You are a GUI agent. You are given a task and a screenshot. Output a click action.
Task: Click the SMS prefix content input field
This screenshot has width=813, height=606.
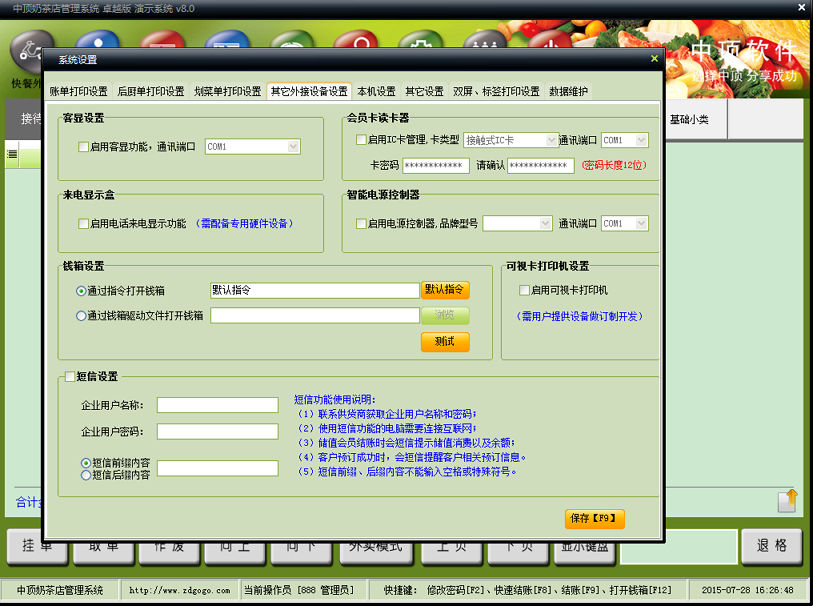click(x=218, y=469)
